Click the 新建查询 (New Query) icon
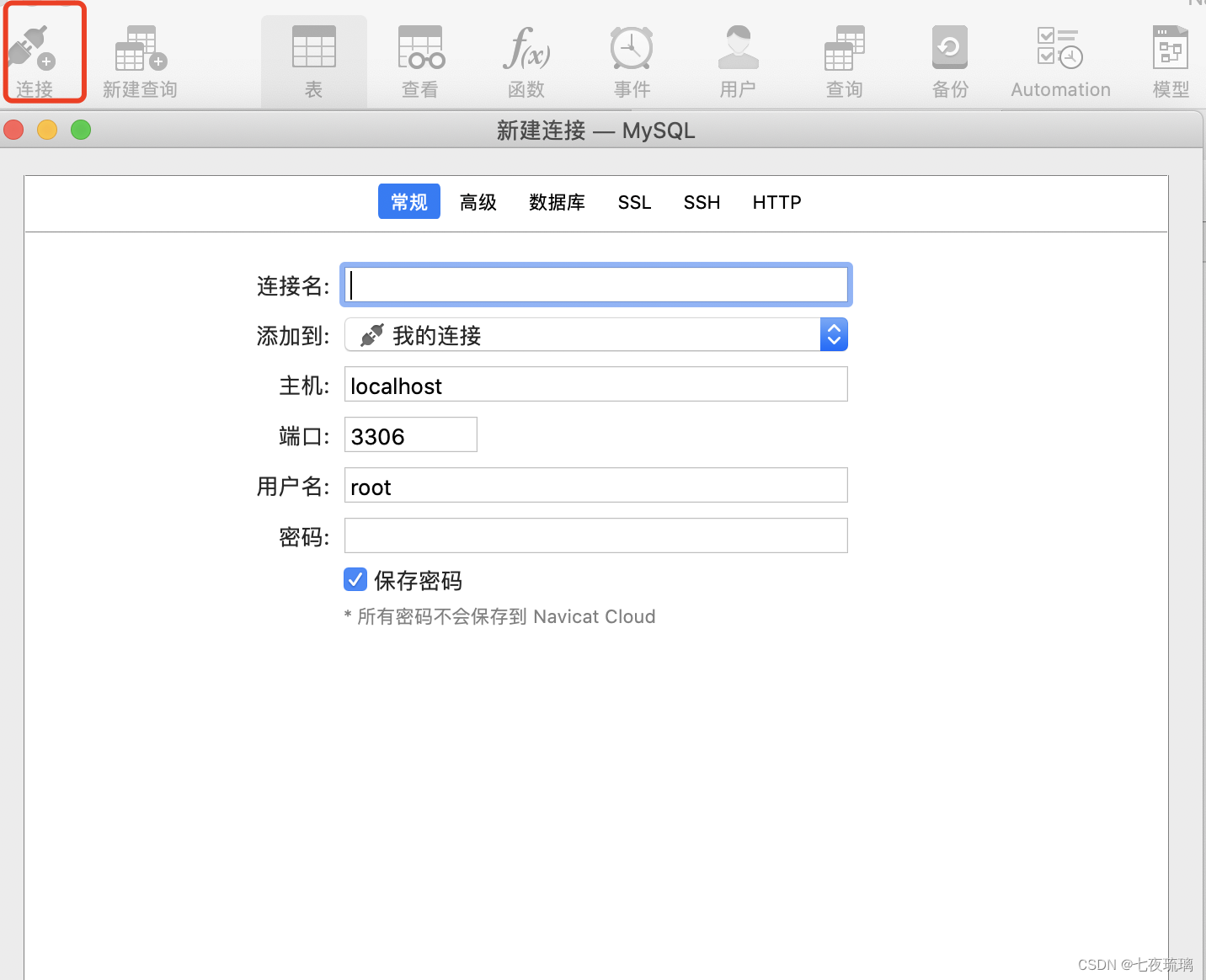Image resolution: width=1206 pixels, height=980 pixels. tap(140, 61)
